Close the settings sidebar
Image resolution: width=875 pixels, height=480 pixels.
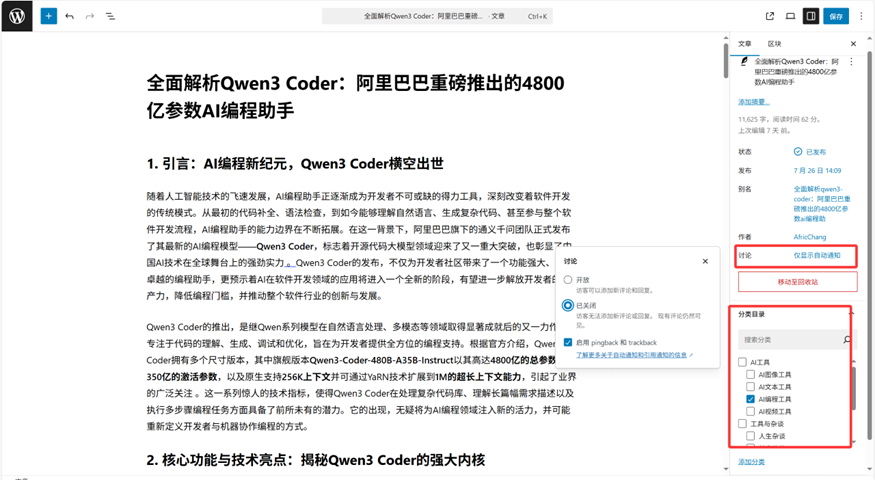[x=853, y=44]
